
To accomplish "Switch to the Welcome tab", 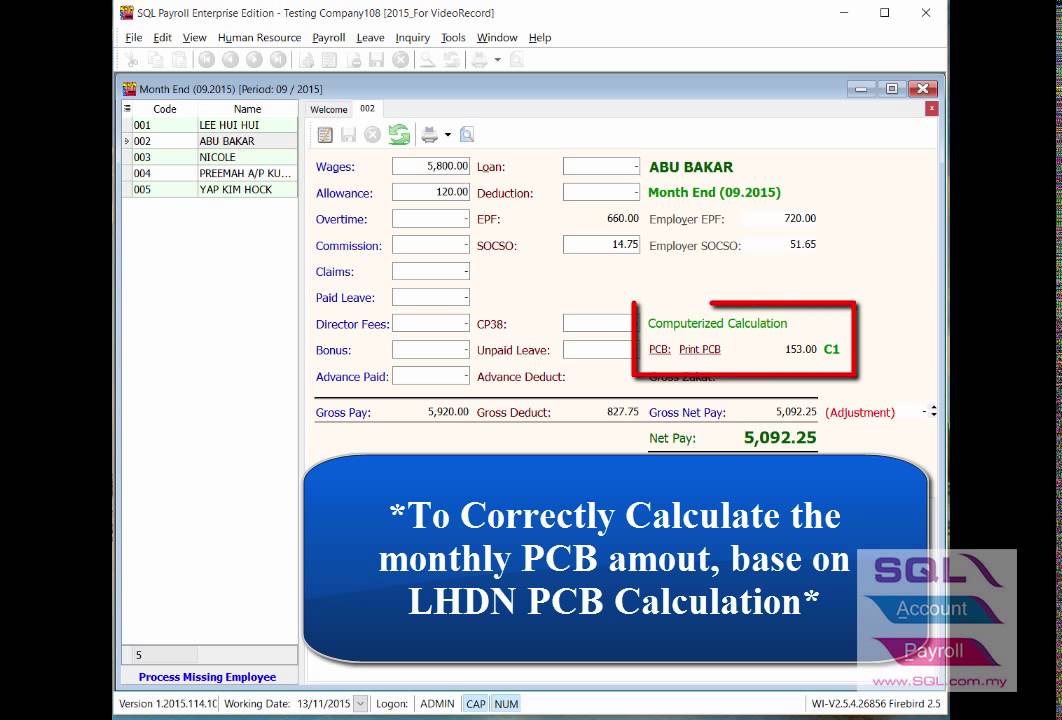I will click(328, 110).
